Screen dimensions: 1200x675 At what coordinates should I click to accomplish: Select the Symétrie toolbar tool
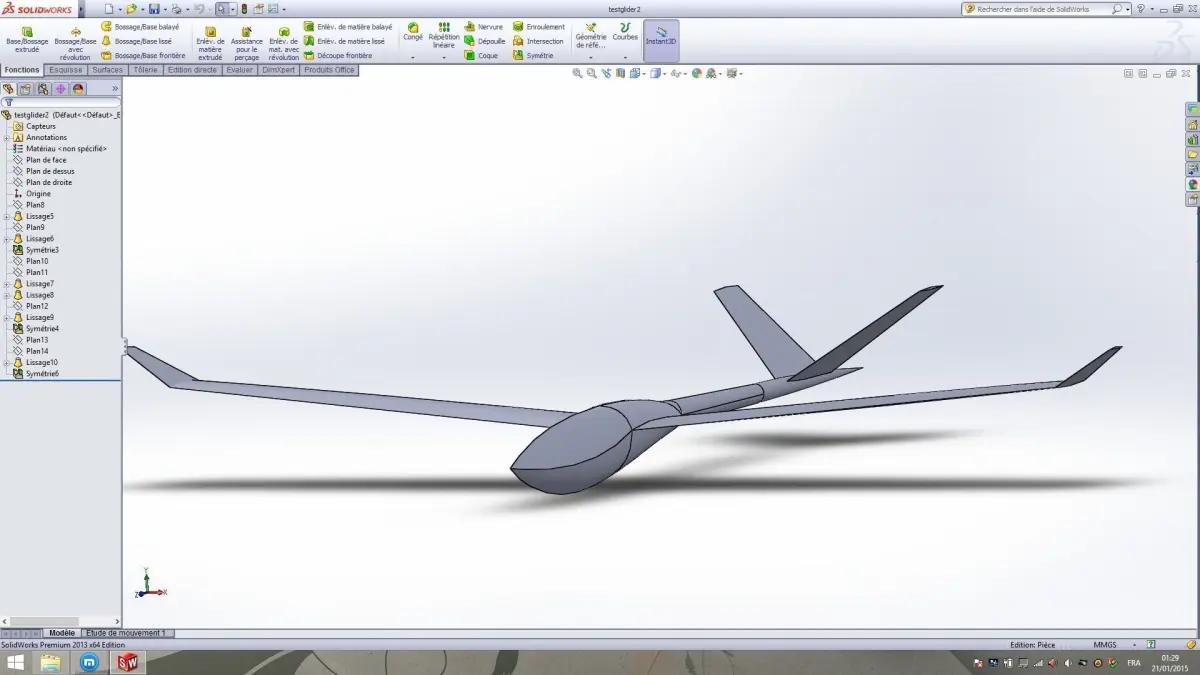point(533,56)
